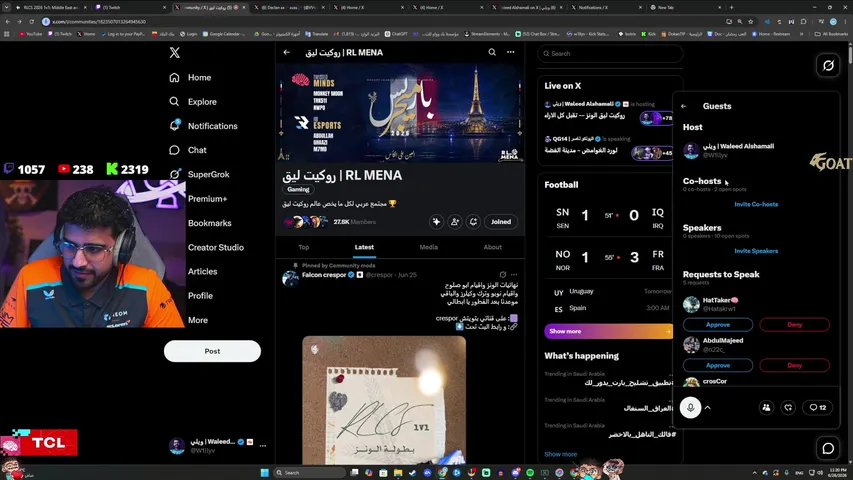Viewport: 853px width, 480px height.
Task: Switch to the About tab
Action: (x=493, y=247)
